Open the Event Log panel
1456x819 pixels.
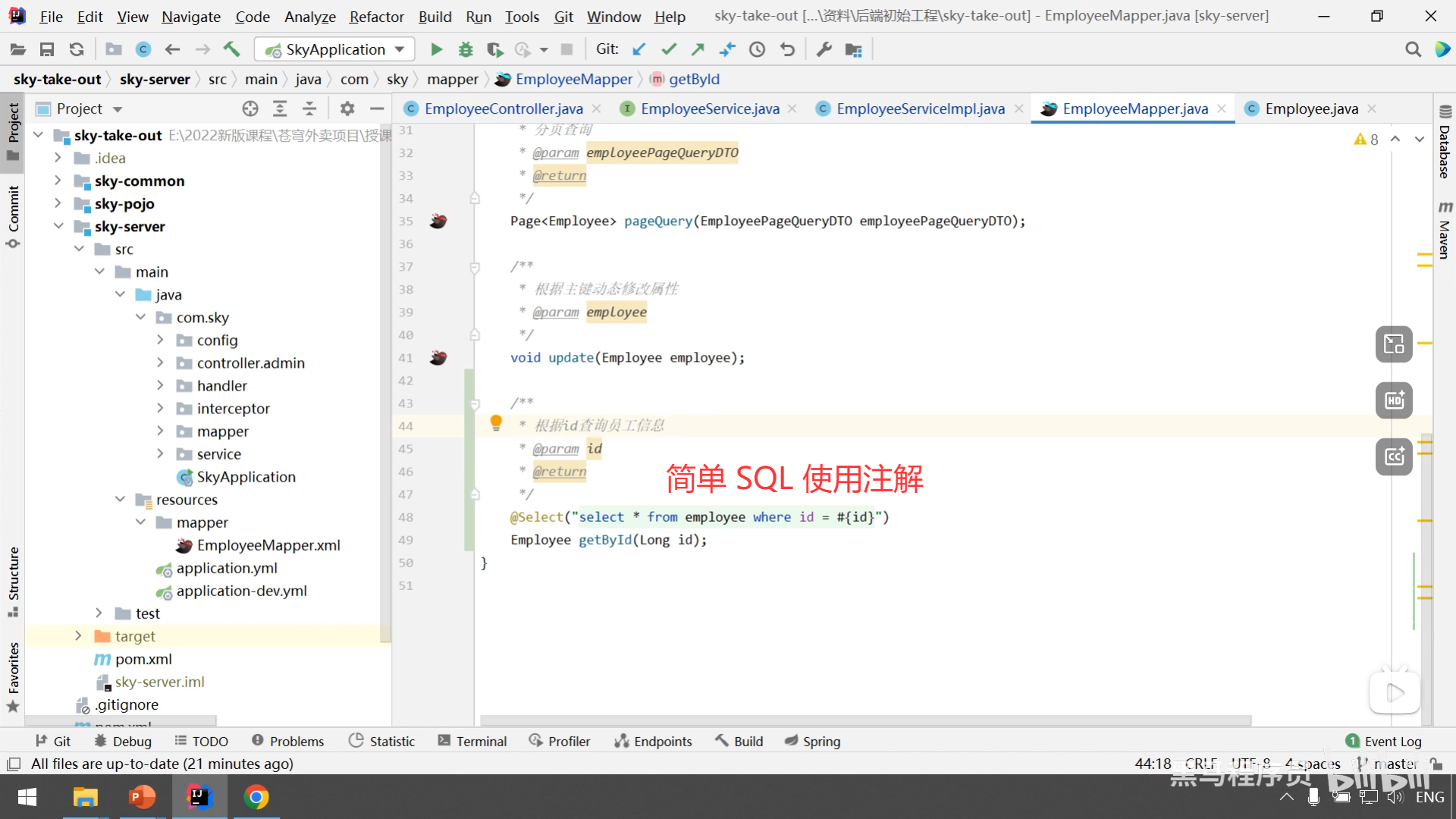[x=1384, y=742]
